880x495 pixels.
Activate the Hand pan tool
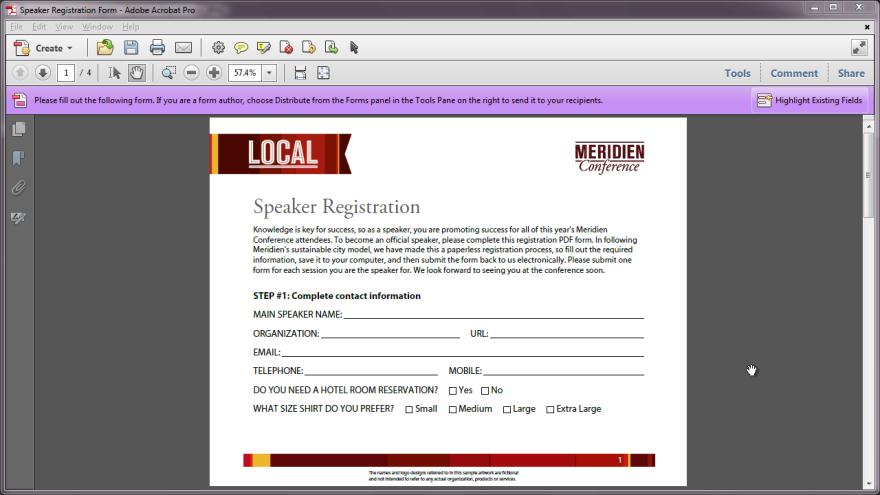136,73
